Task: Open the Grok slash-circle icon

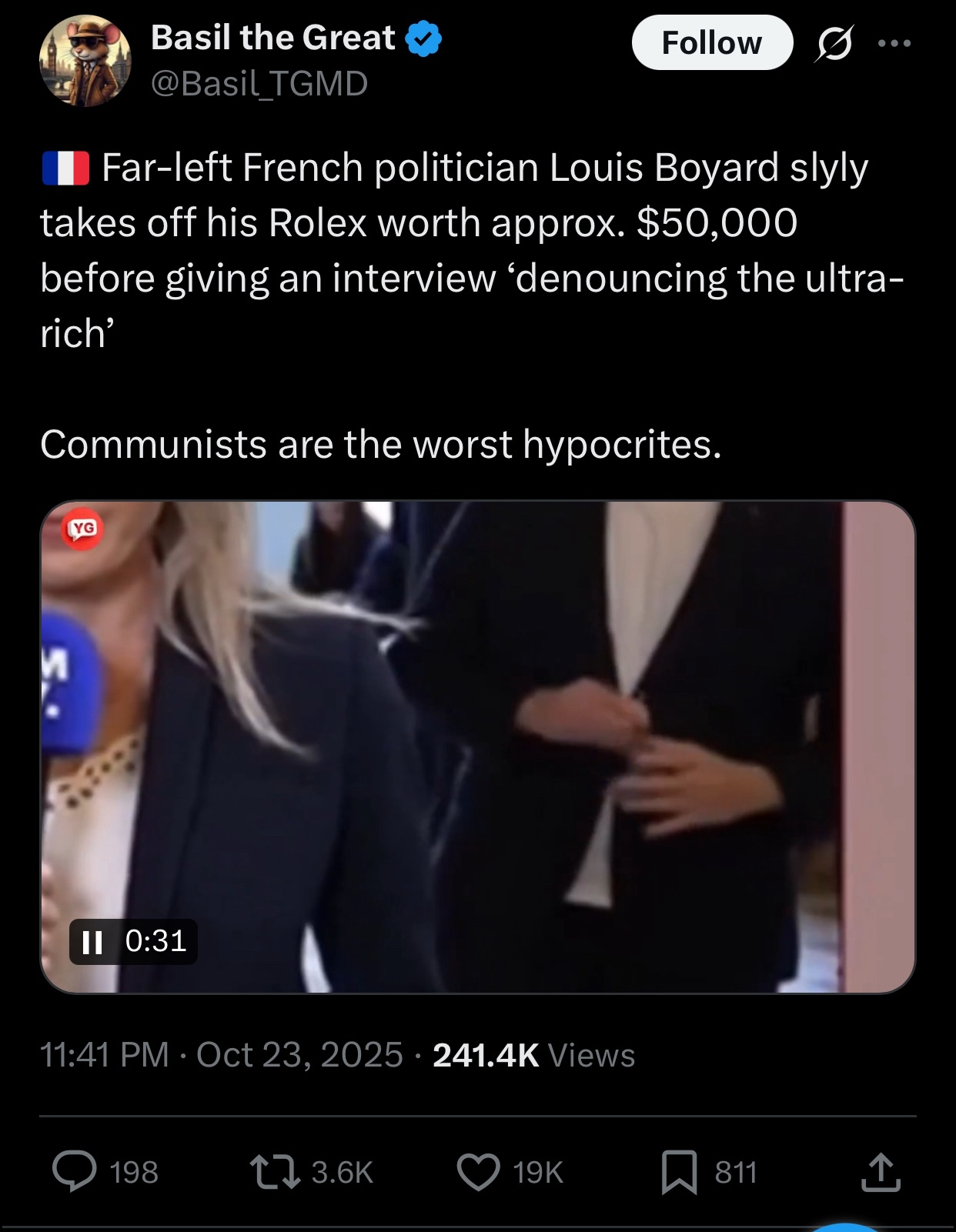Action: coord(834,43)
